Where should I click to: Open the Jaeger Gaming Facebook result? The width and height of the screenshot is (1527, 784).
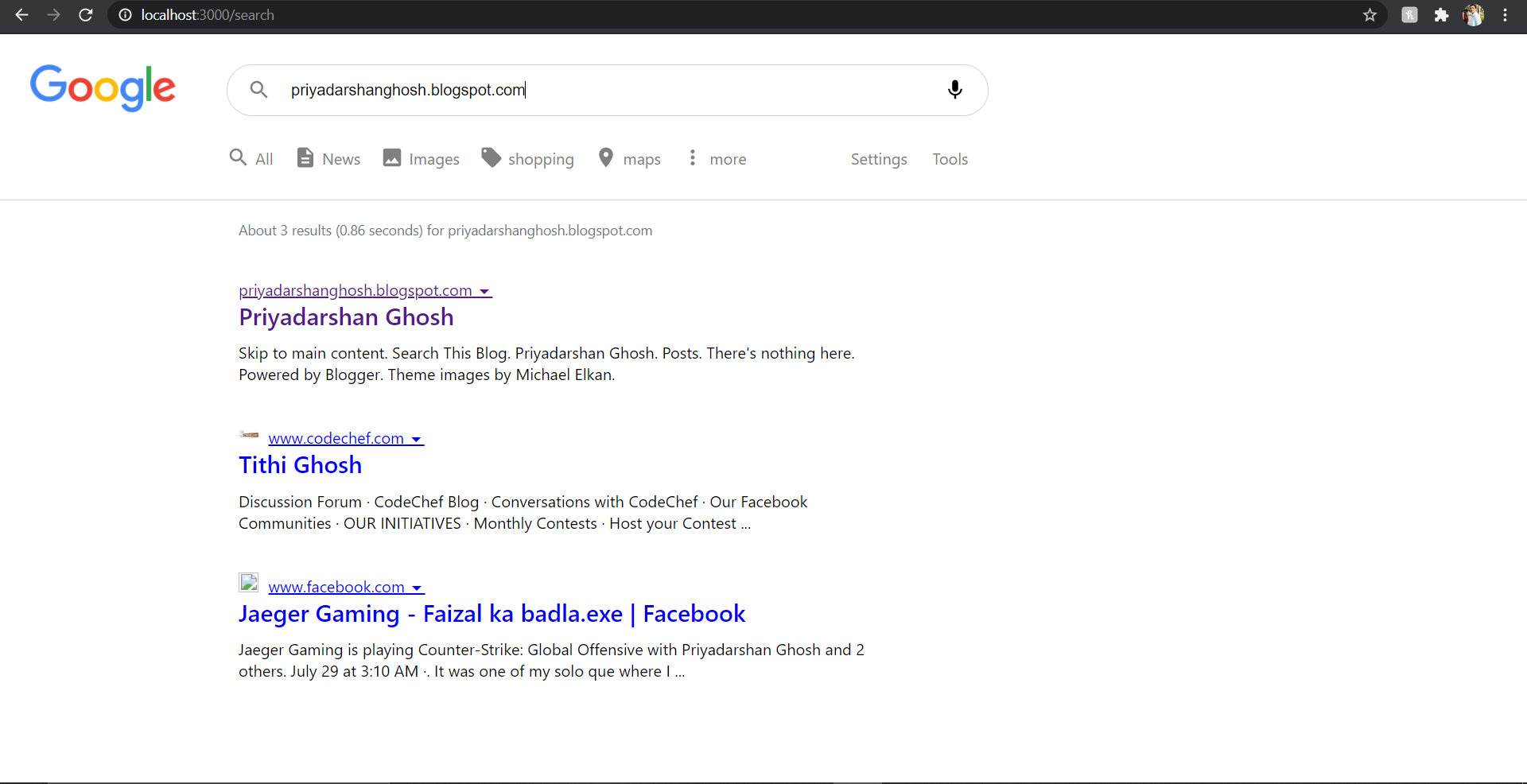pos(492,614)
